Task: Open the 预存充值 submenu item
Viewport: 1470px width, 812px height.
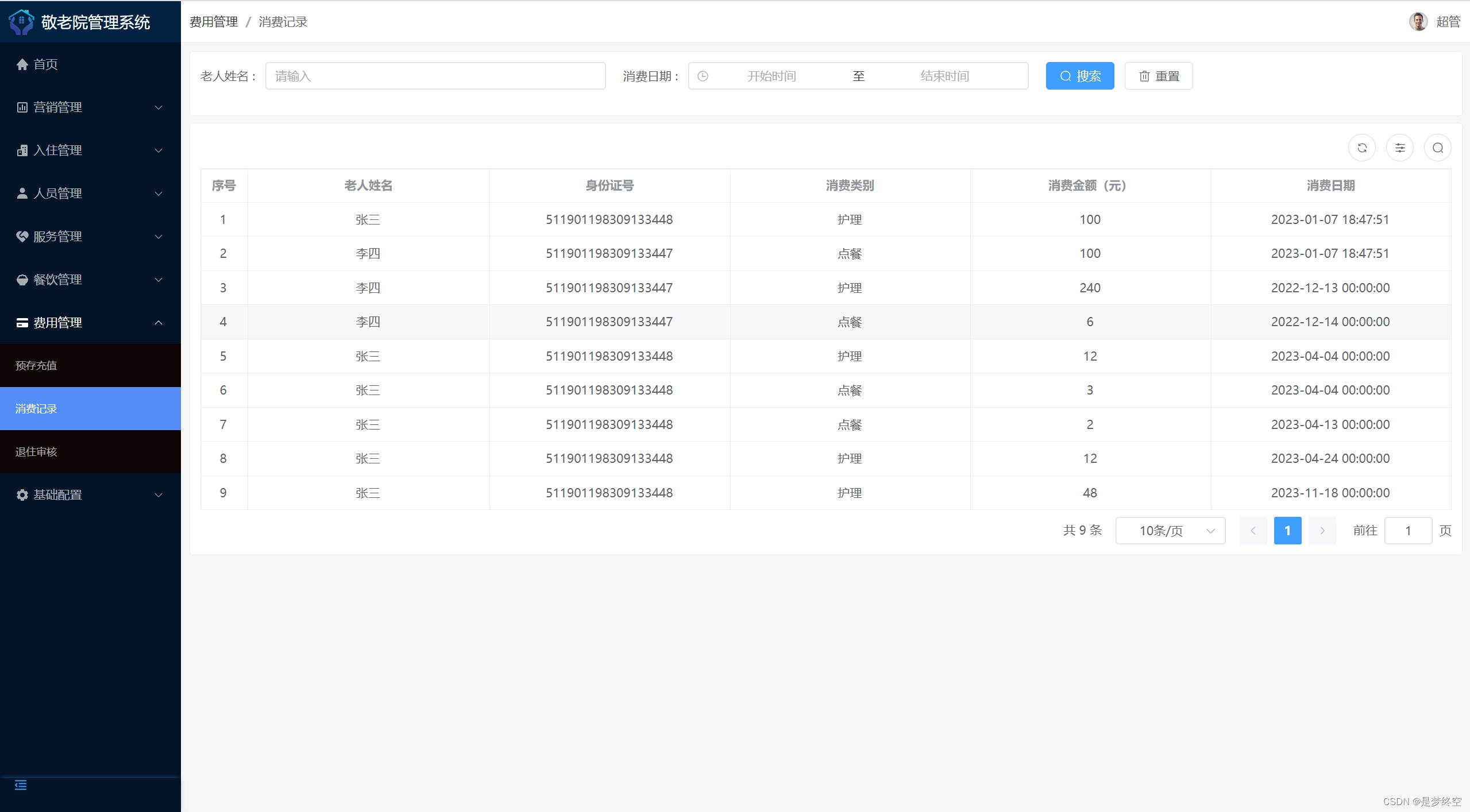Action: click(90, 366)
